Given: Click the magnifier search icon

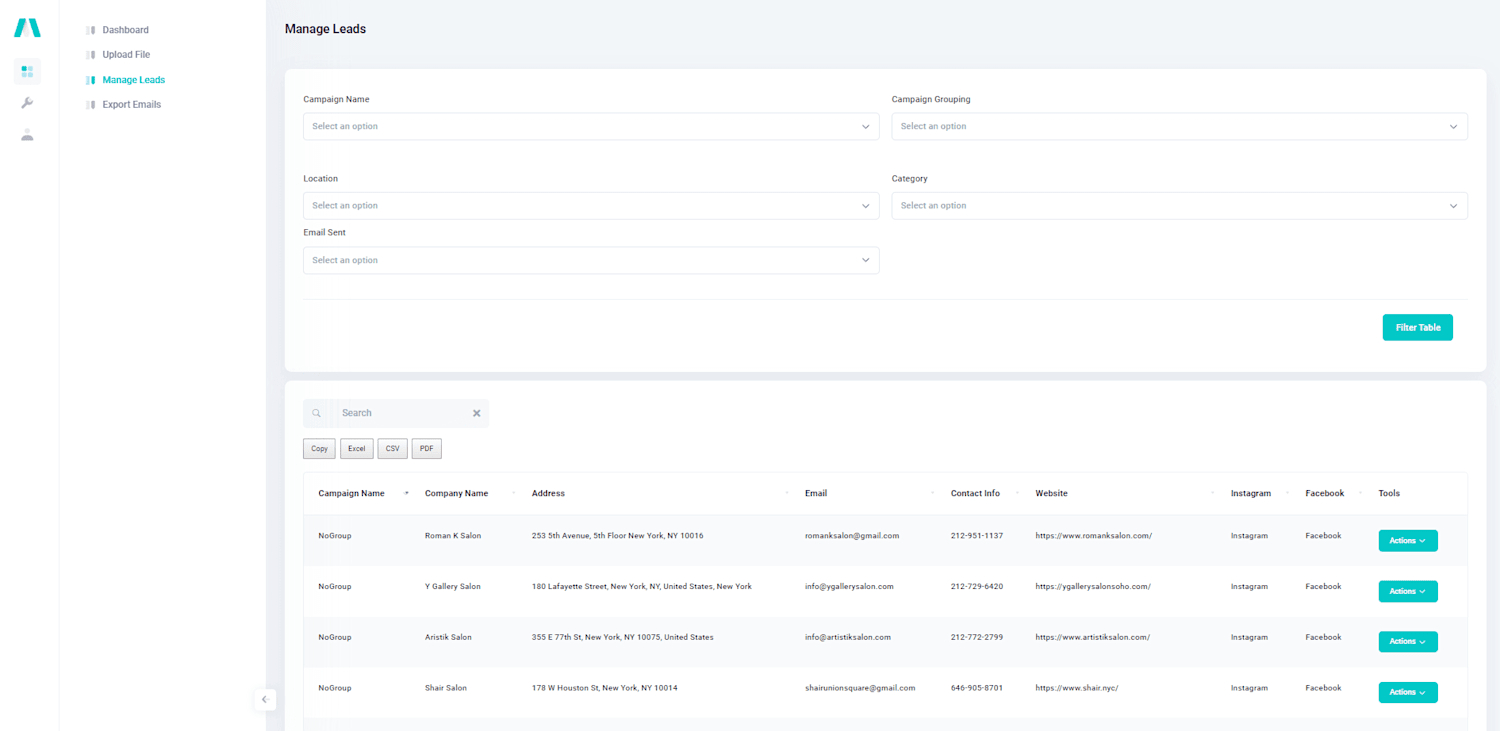Looking at the screenshot, I should click(316, 413).
